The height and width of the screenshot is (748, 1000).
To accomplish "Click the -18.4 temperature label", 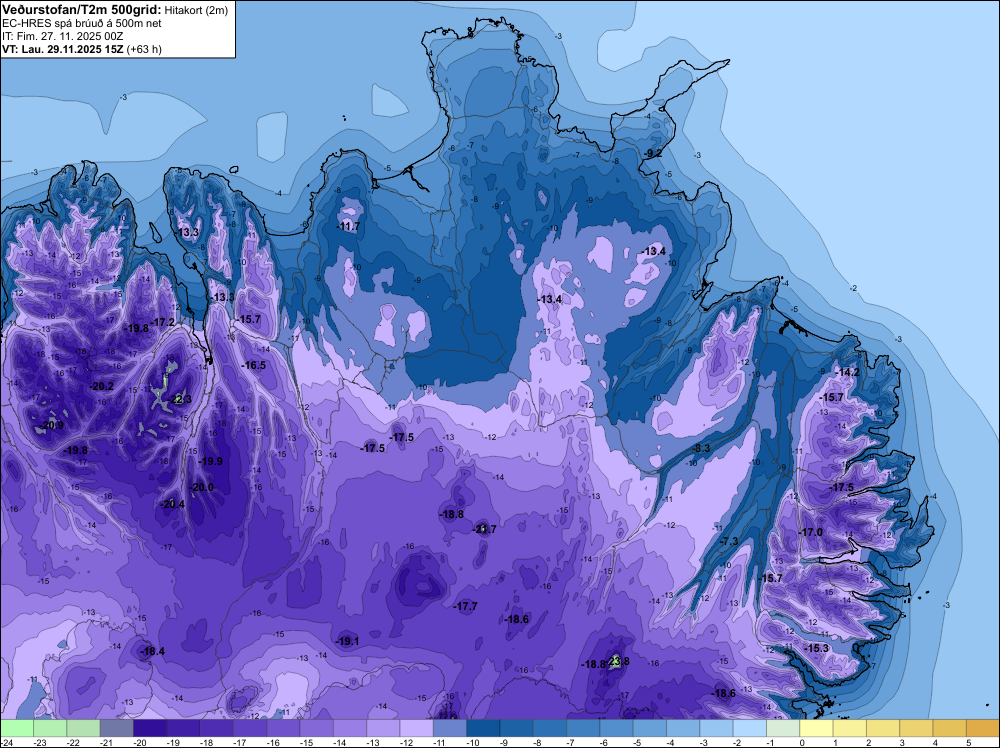I will tap(153, 651).
